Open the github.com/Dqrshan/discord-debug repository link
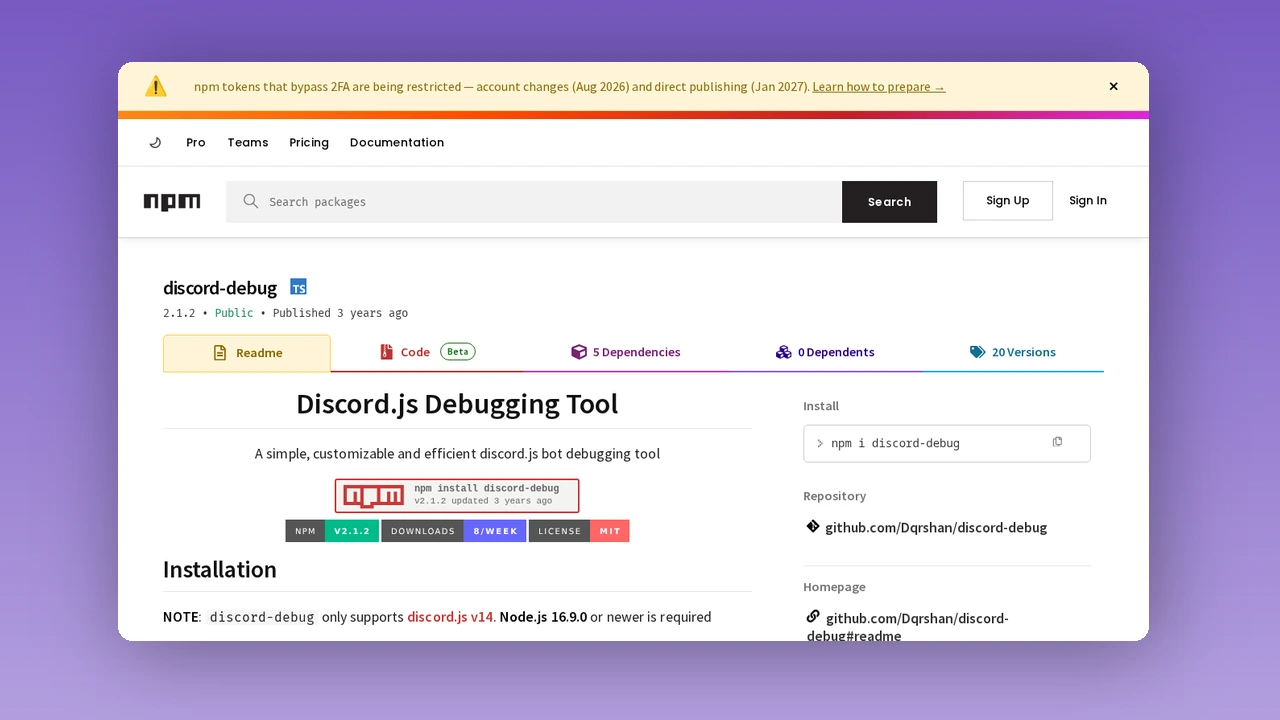 pos(936,528)
